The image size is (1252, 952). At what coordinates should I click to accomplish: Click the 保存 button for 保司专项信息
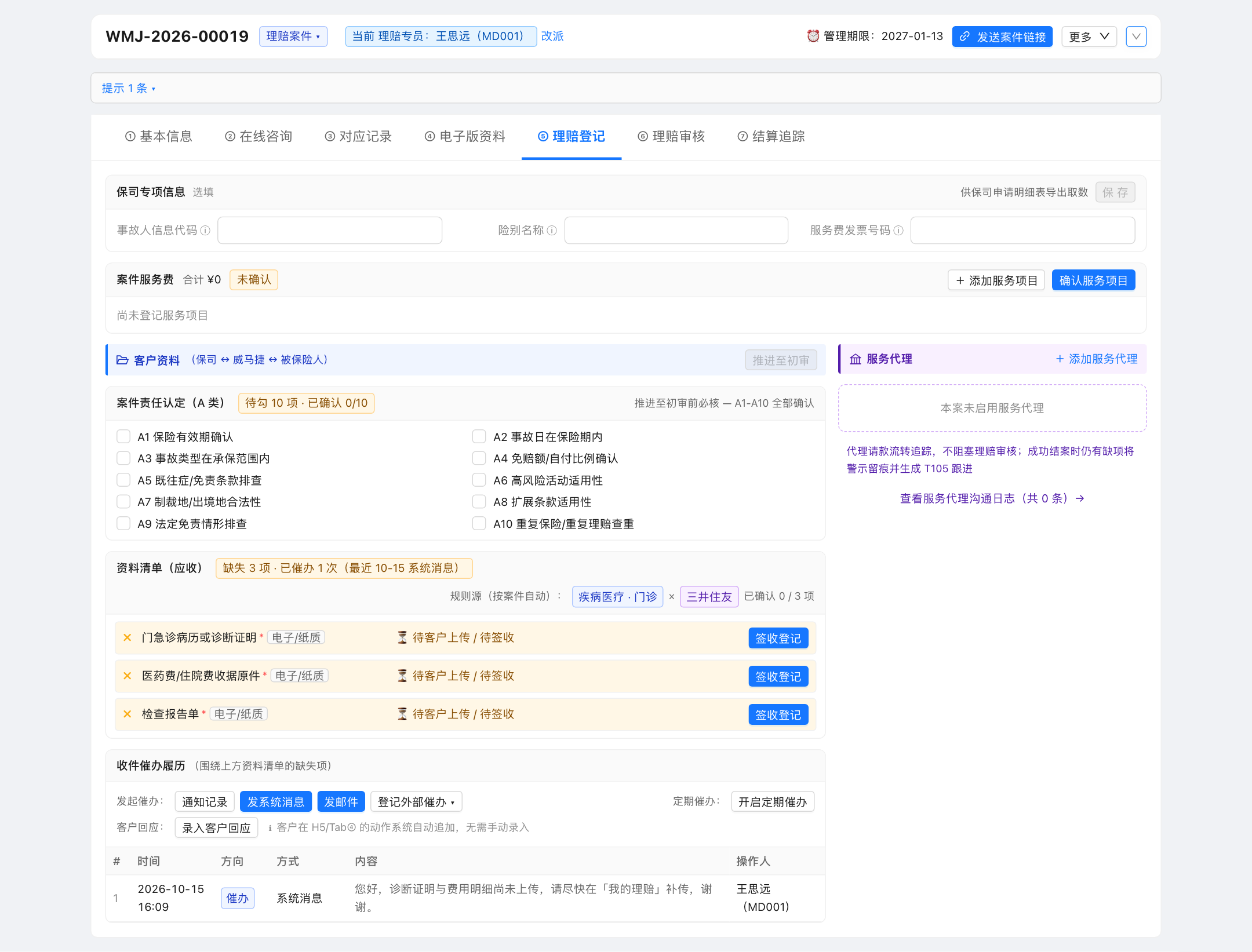(1115, 192)
